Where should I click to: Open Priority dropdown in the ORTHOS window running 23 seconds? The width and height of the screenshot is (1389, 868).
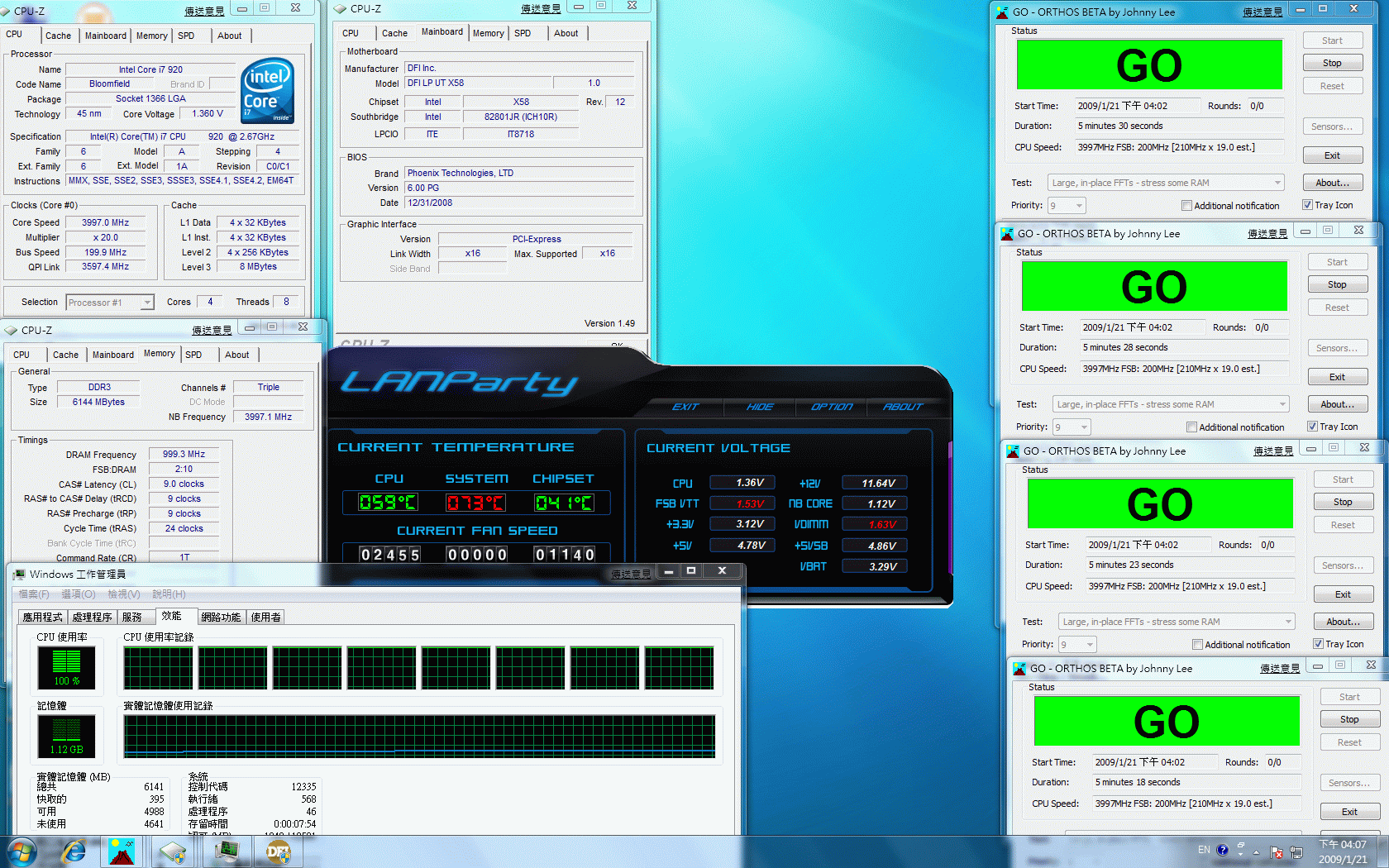pyautogui.click(x=1077, y=644)
